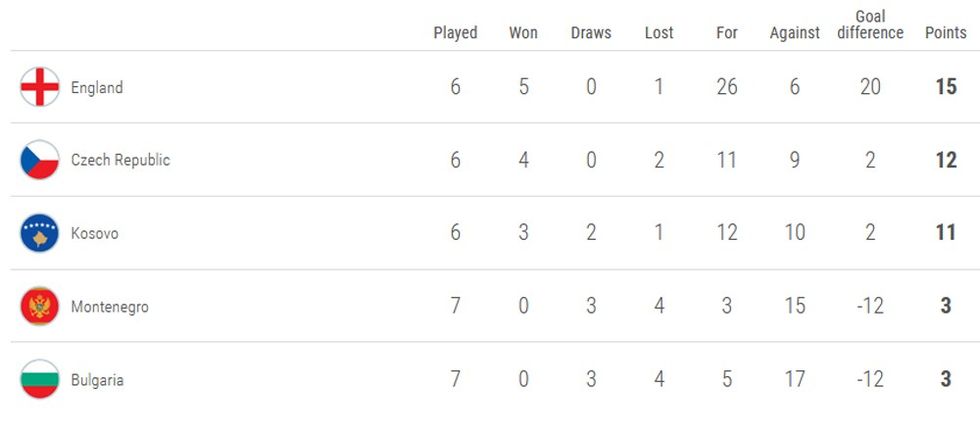This screenshot has width=980, height=432.
Task: Open the Czech Republic team link
Action: point(120,160)
